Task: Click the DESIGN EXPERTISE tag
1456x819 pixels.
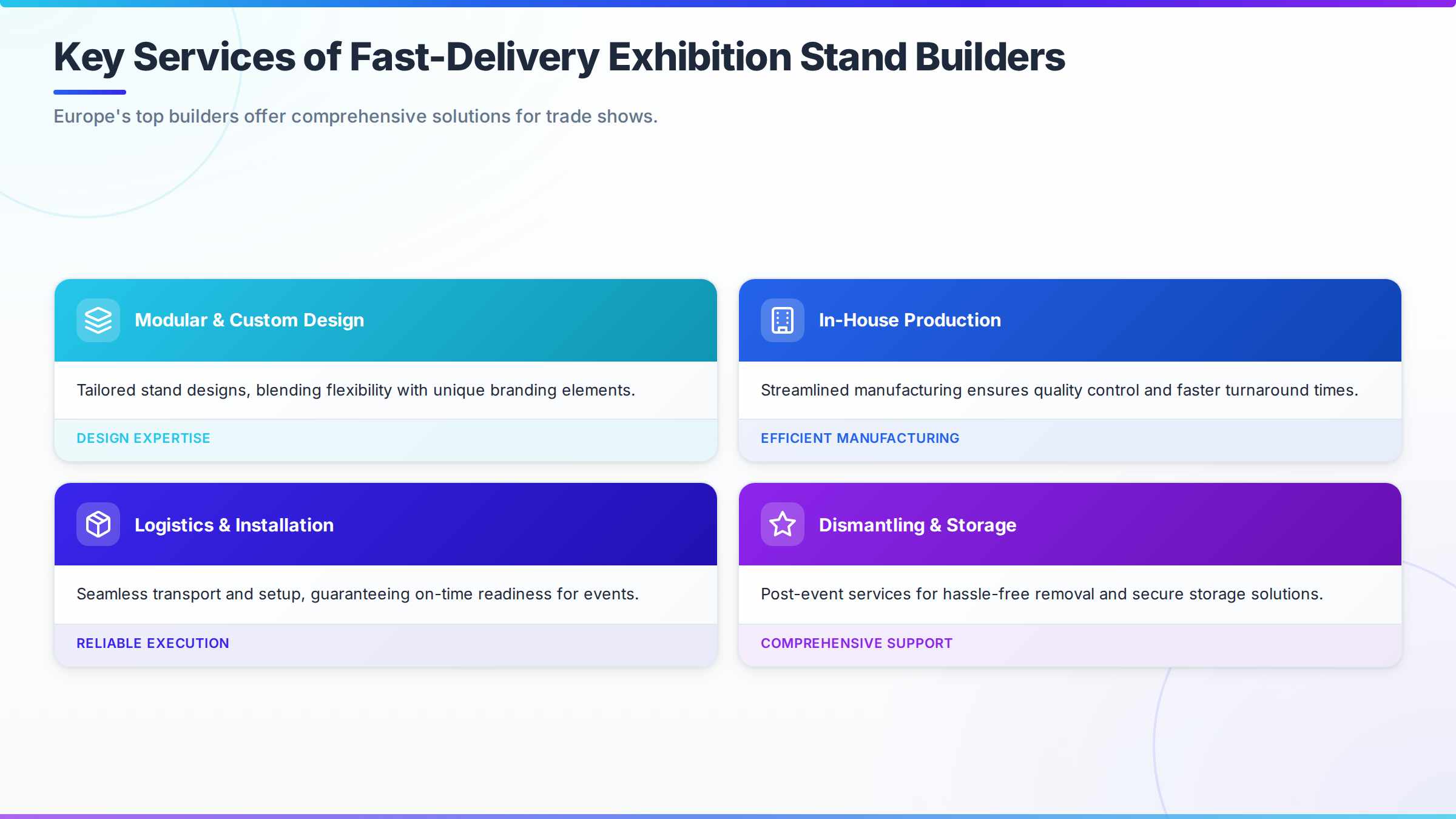Action: coord(143,438)
